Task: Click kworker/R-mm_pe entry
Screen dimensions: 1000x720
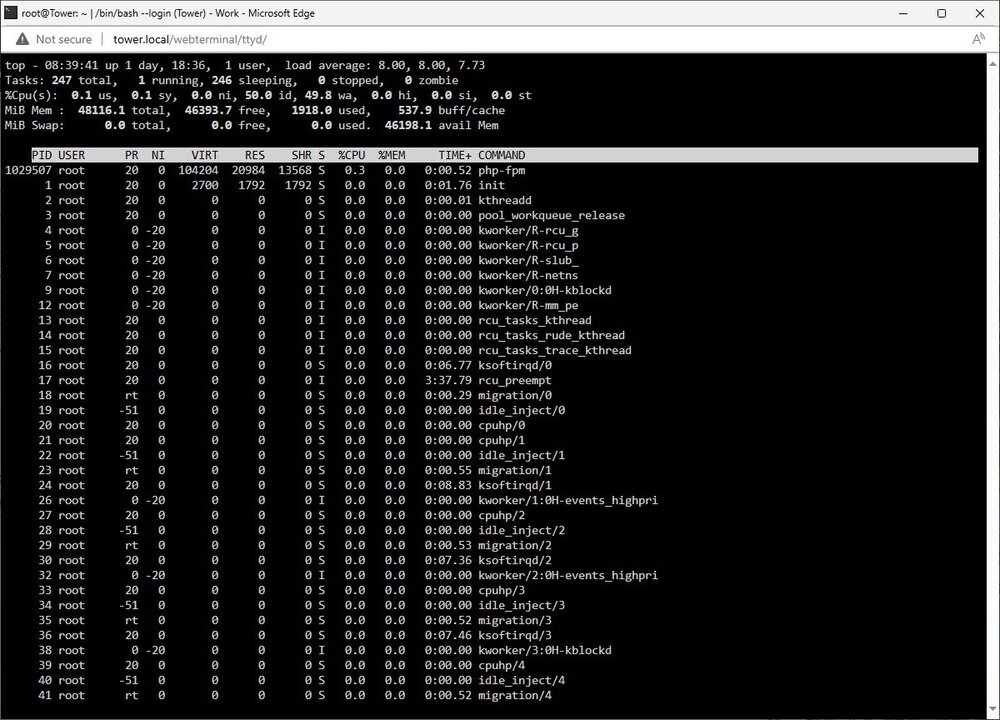Action: (x=529, y=305)
